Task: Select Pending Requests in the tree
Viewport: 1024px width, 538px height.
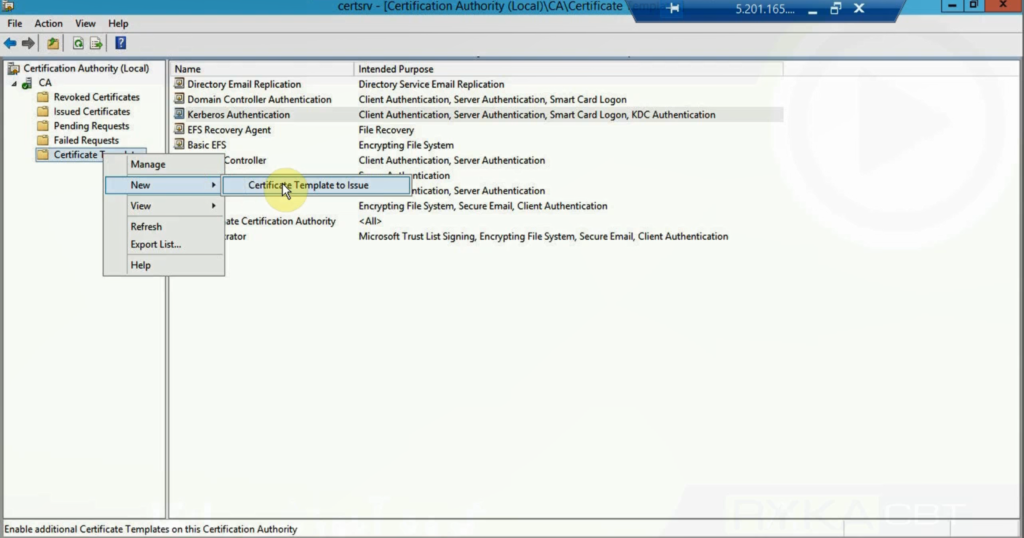Action: tap(91, 125)
